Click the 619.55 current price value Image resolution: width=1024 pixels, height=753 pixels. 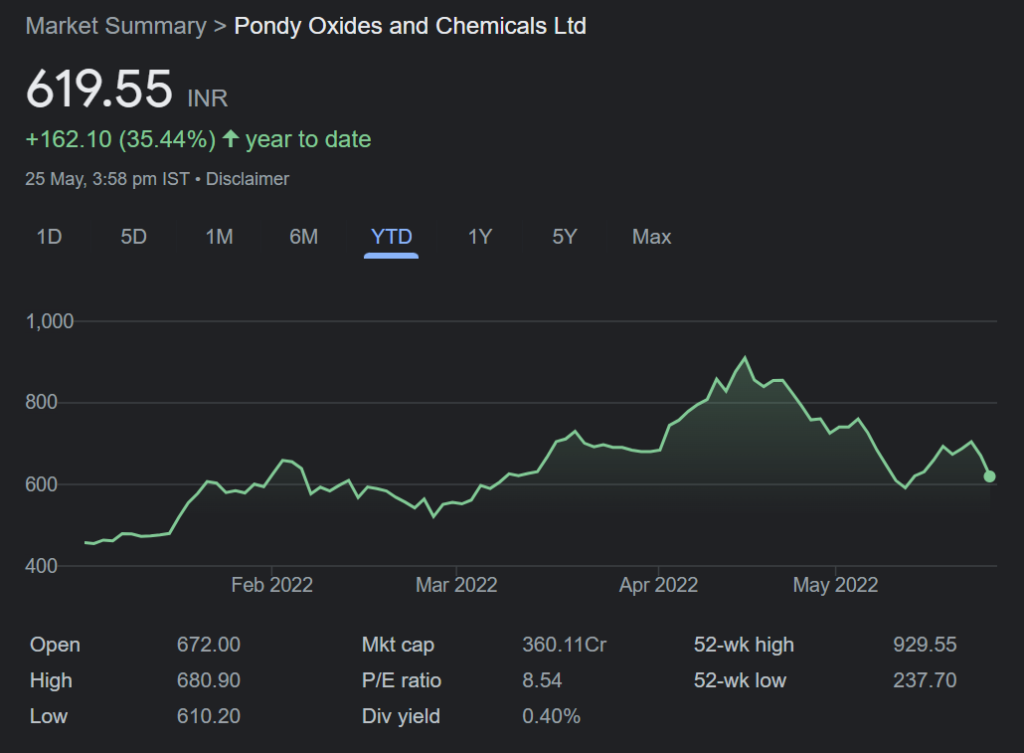[99, 90]
